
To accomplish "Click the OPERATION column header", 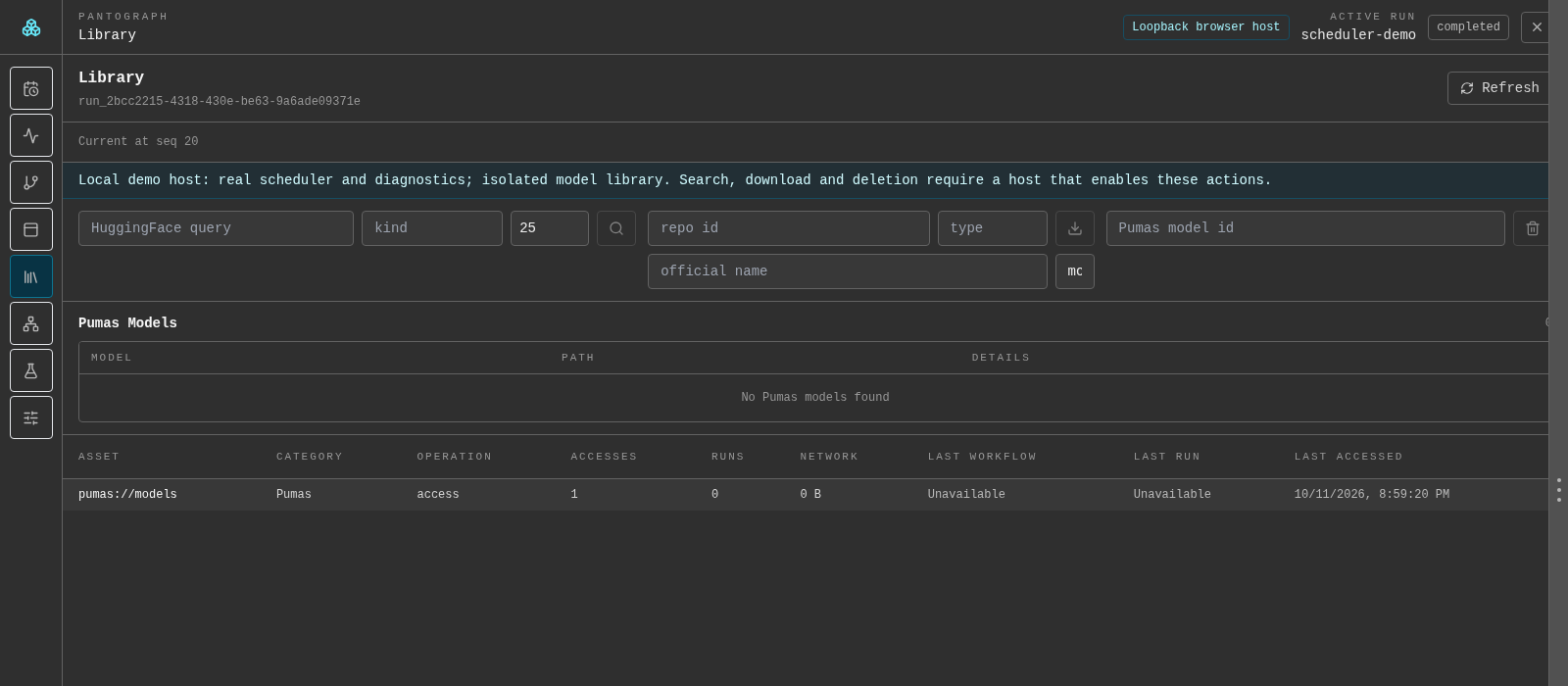I will pos(455,457).
